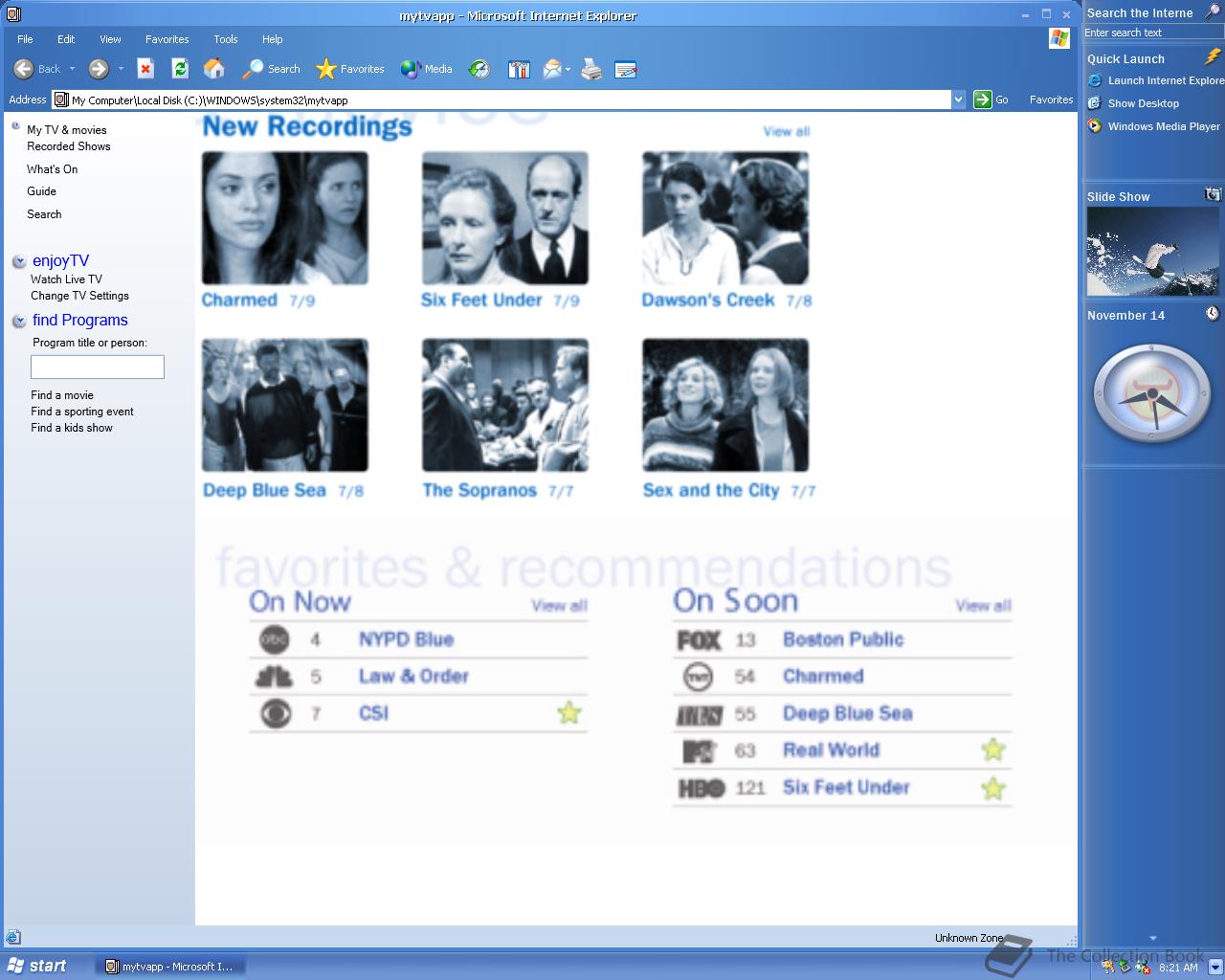1225x980 pixels.
Task: Click the HBO logo for Six Feet Under
Action: click(x=702, y=789)
